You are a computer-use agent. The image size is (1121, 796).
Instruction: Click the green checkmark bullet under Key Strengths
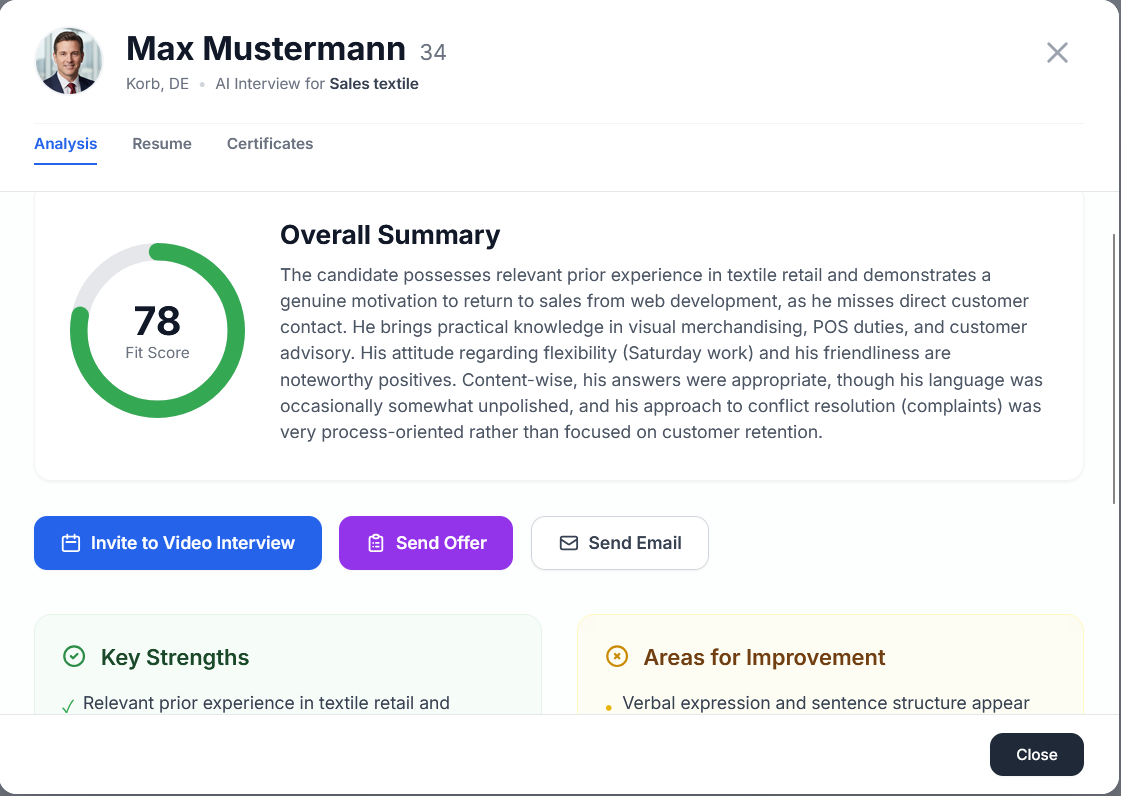pyautogui.click(x=68, y=706)
